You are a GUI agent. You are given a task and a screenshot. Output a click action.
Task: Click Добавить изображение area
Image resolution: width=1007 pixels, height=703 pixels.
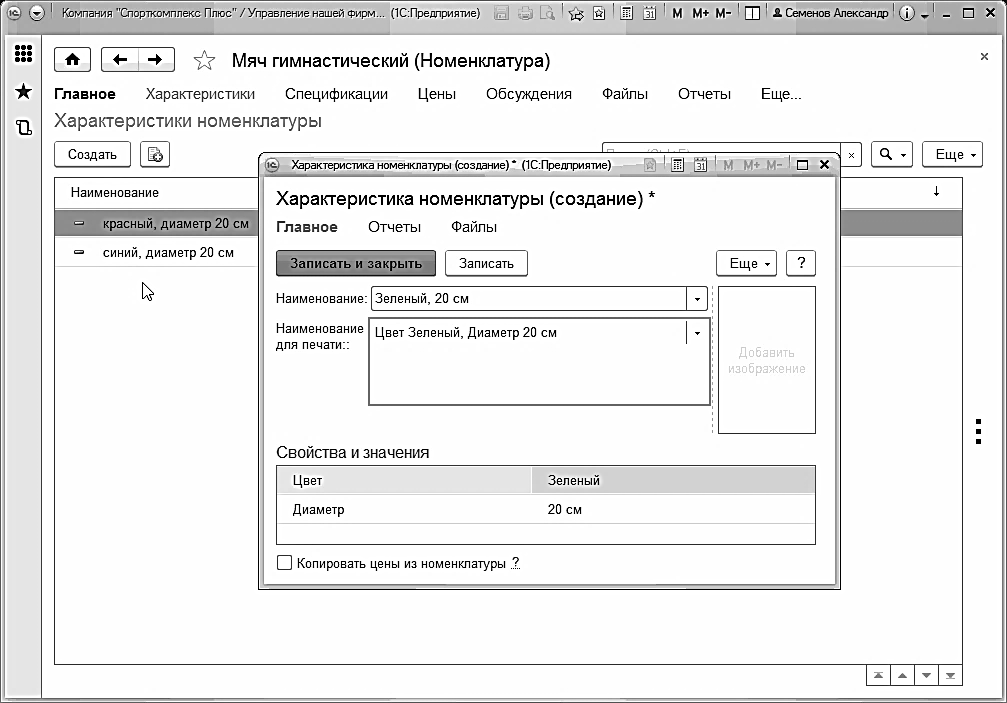[767, 360]
